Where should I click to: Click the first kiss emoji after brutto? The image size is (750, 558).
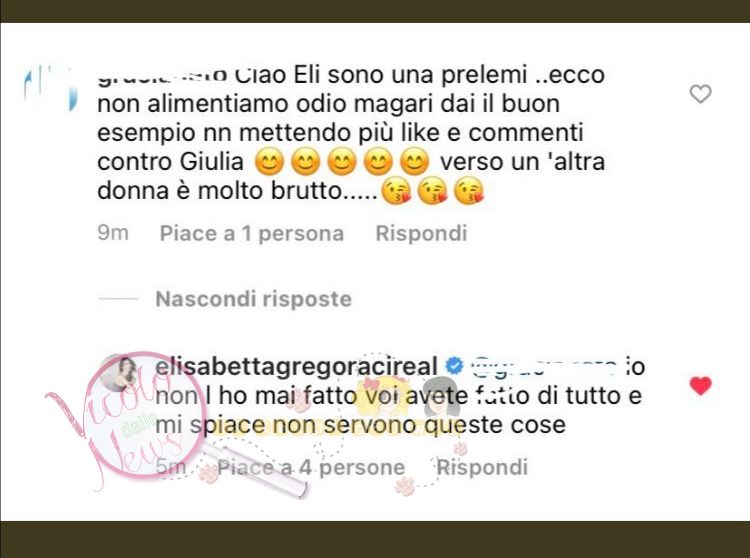coord(396,192)
